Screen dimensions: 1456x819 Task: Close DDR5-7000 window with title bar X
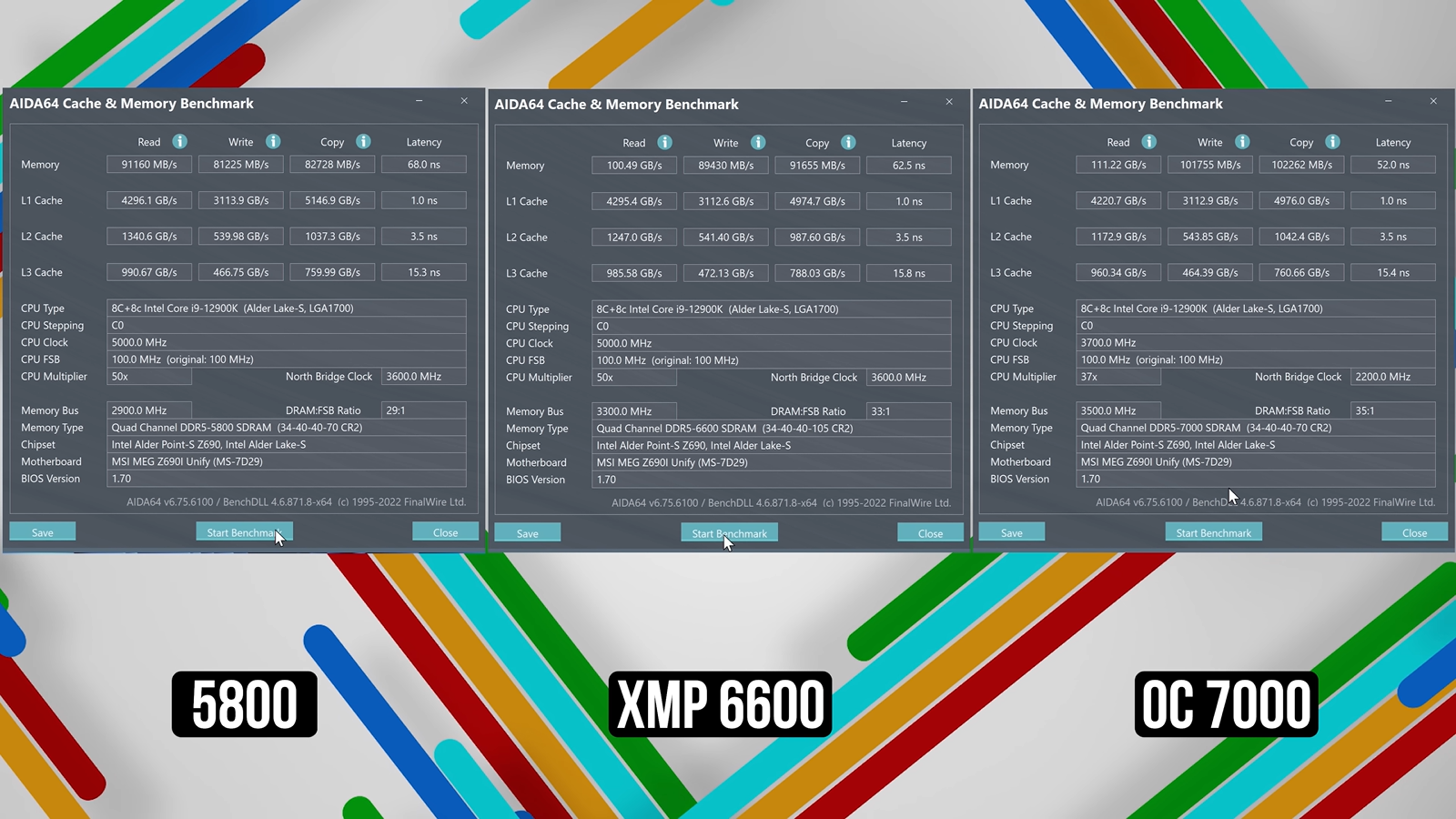pyautogui.click(x=1433, y=101)
